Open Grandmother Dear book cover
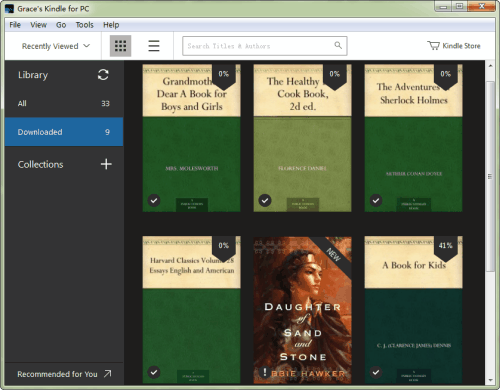The image size is (500, 390). coord(191,138)
